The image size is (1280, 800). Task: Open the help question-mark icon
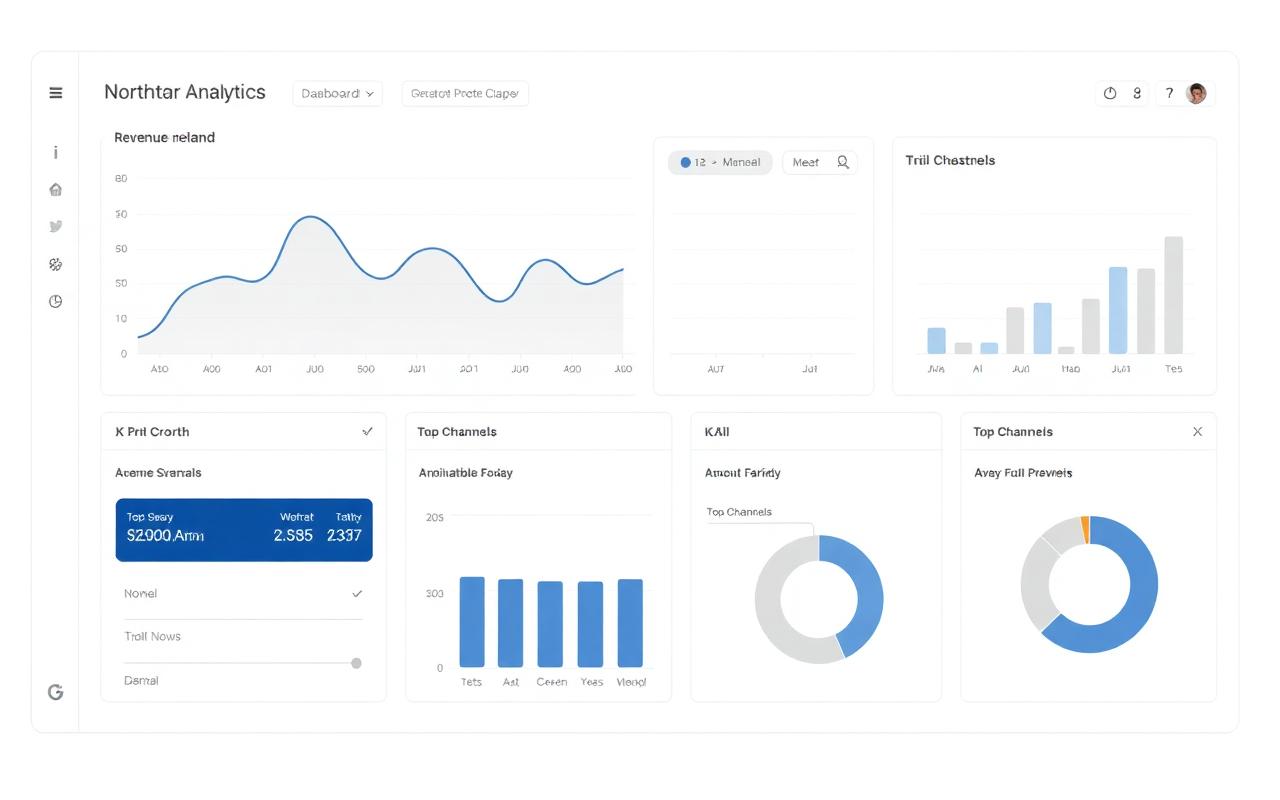pos(1169,93)
